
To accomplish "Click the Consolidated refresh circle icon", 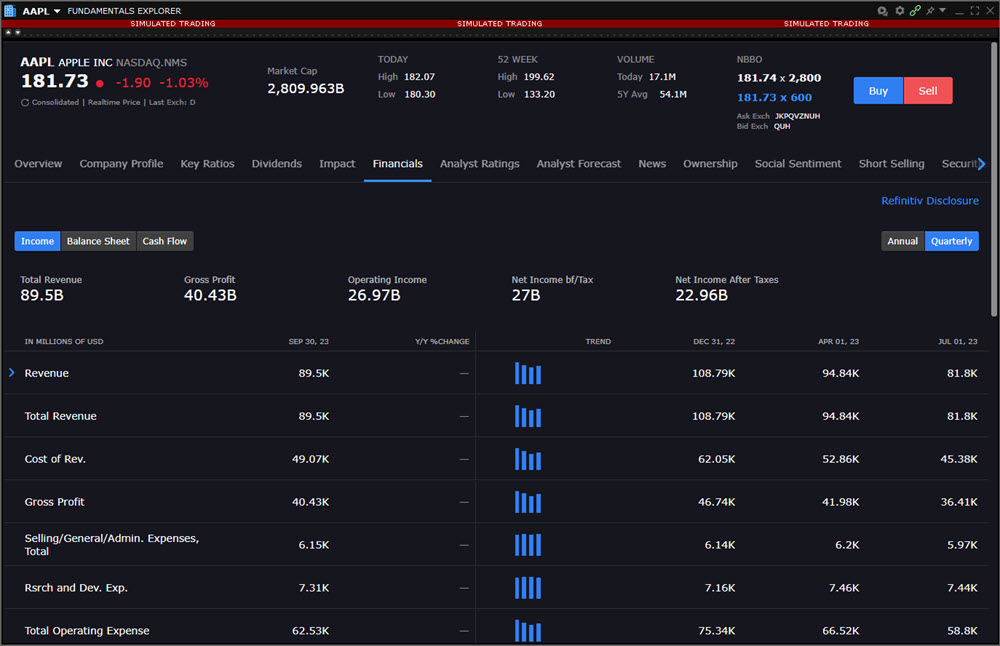I will 25,102.
